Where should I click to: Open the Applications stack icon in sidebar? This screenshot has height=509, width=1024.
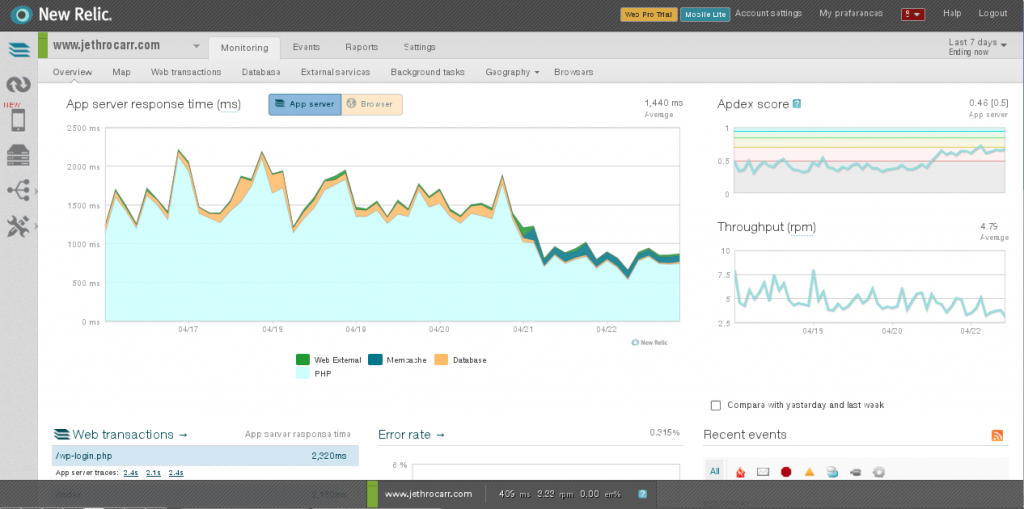tap(18, 50)
